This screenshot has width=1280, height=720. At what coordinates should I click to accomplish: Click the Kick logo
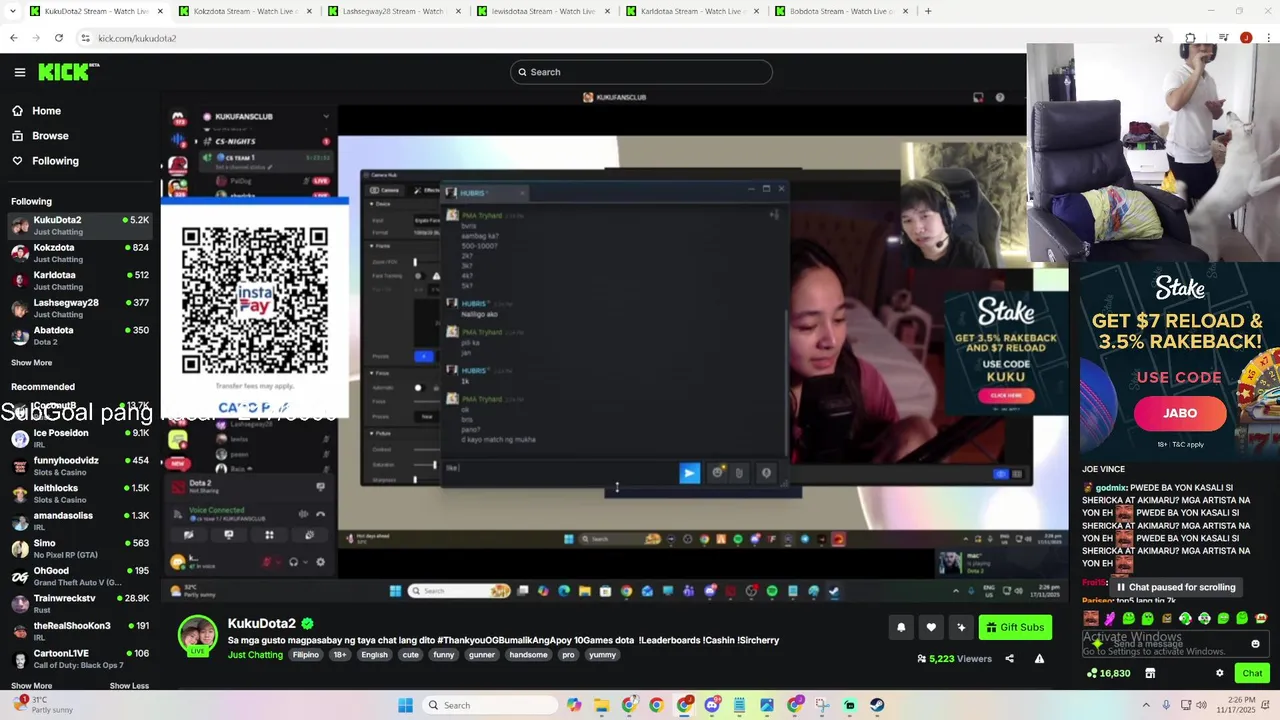point(68,72)
